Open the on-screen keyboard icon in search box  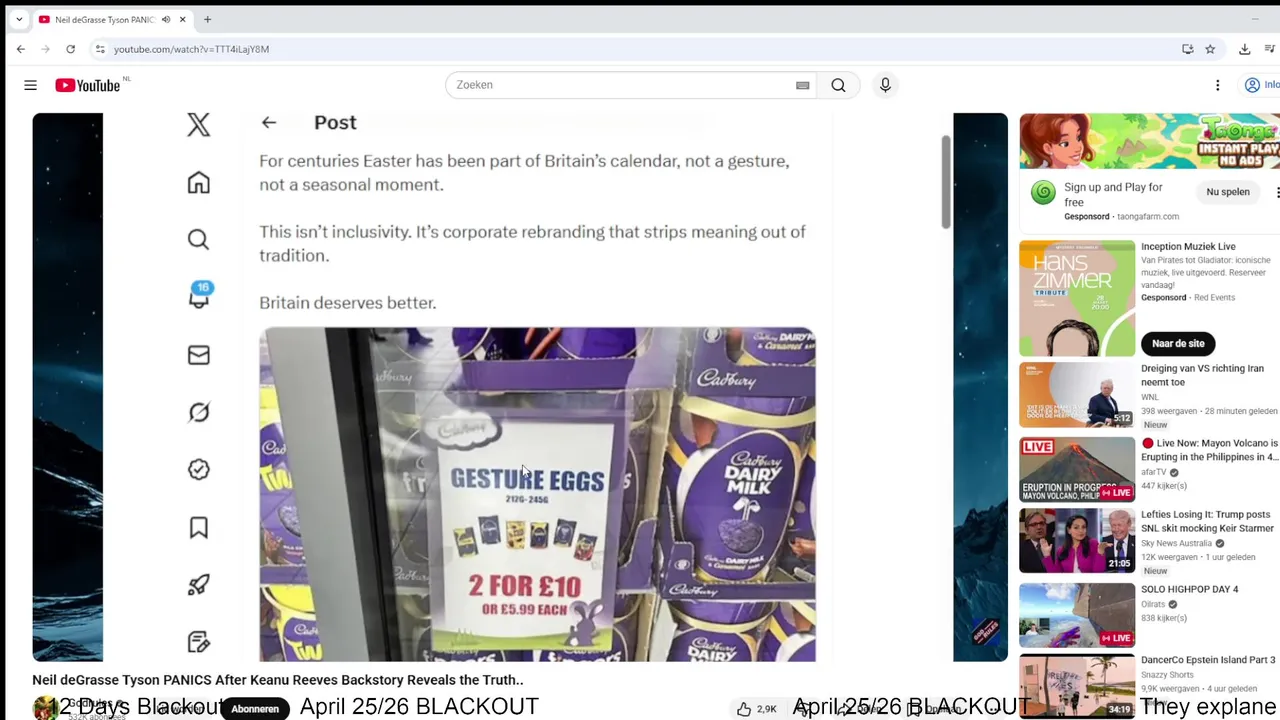(x=802, y=85)
